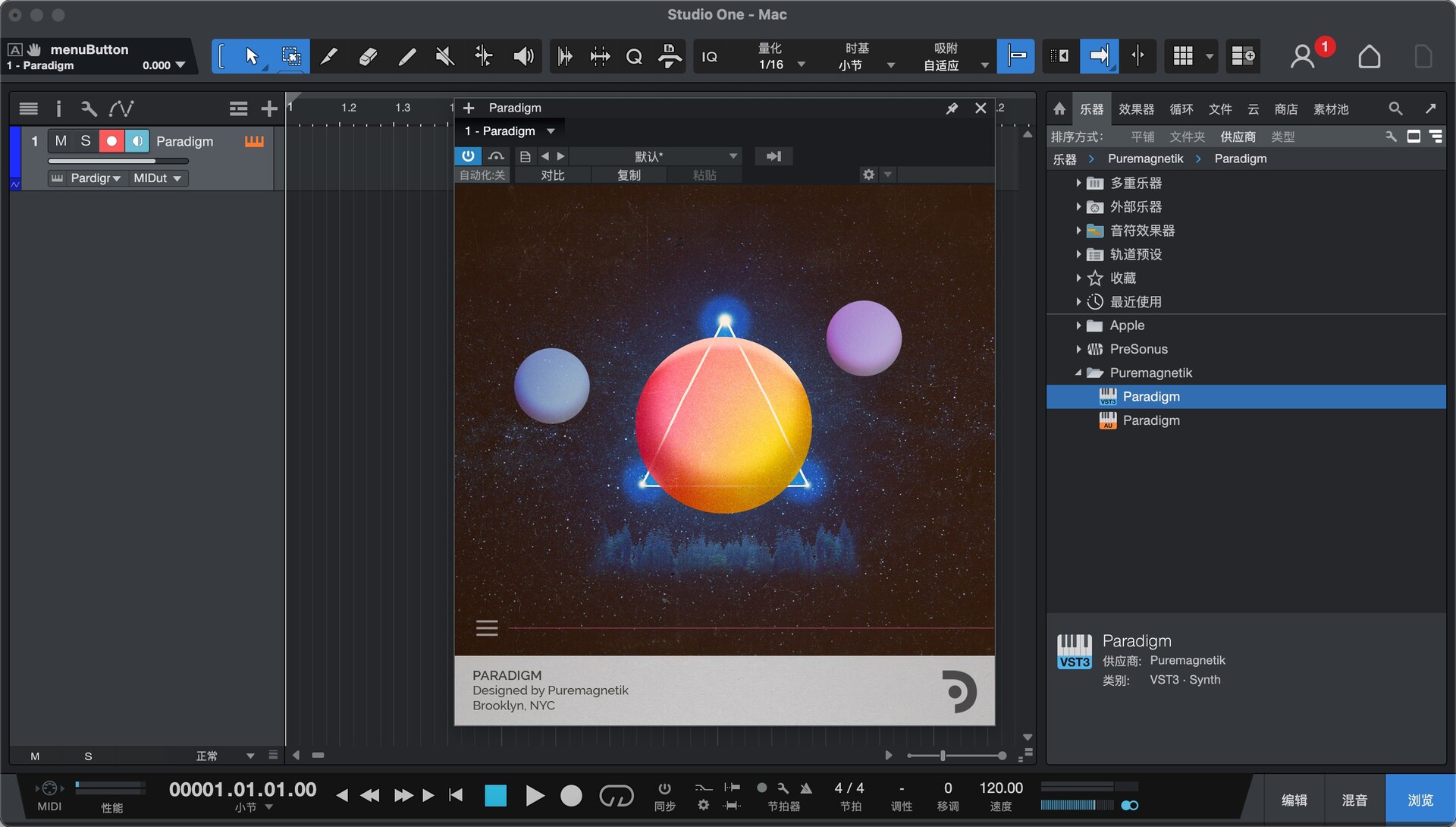Open the instrument keyboard icon on track
The height and width of the screenshot is (827, 1456).
point(254,141)
